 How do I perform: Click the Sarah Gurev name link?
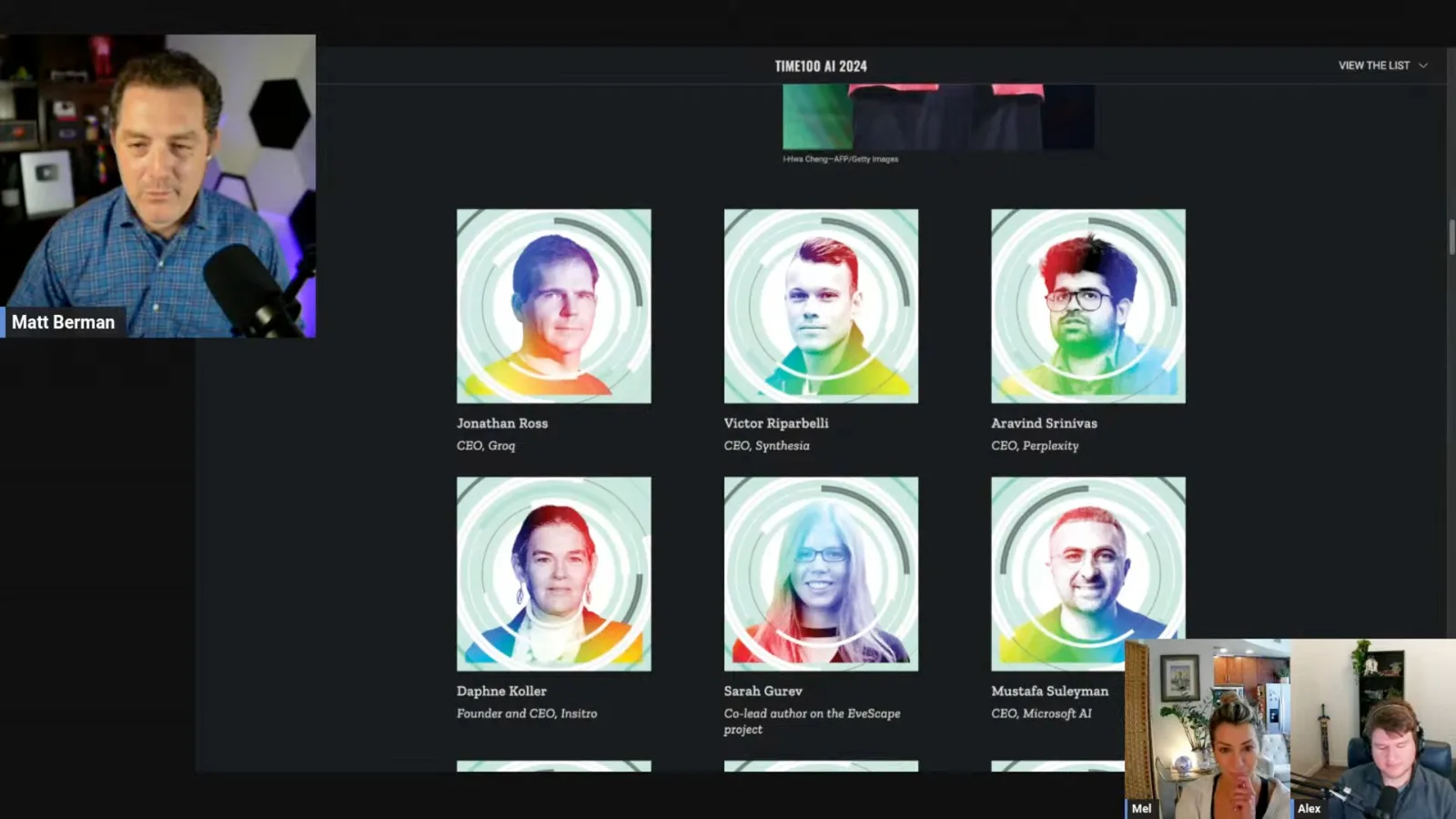coord(763,691)
